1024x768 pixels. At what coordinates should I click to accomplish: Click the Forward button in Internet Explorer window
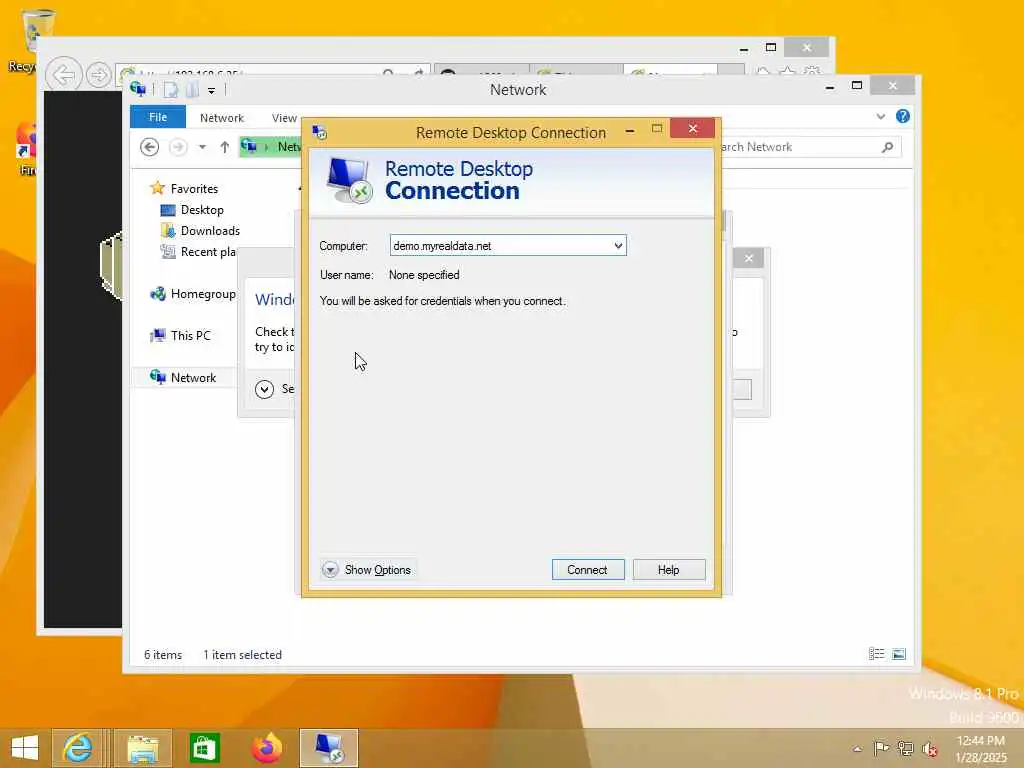[99, 75]
